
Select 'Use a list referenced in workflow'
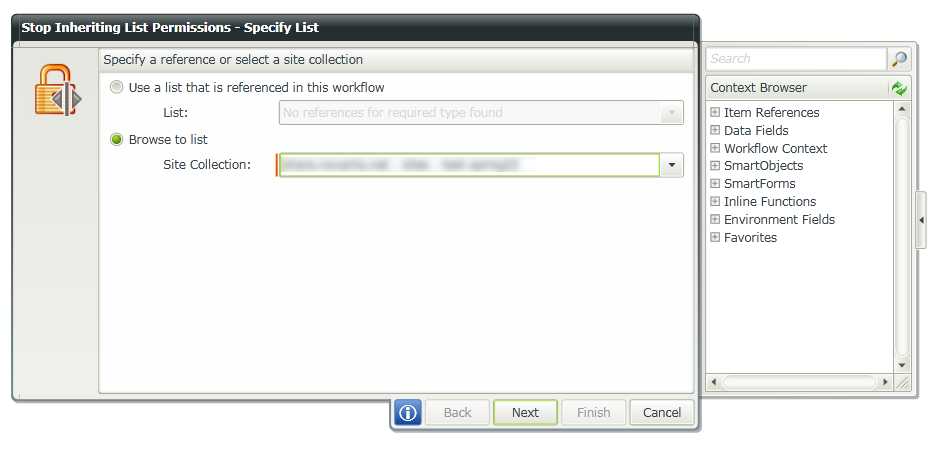pos(117,87)
